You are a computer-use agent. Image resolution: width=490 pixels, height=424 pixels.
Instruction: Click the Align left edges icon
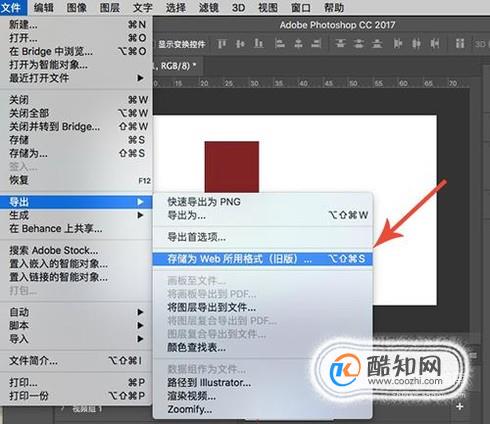click(x=280, y=44)
